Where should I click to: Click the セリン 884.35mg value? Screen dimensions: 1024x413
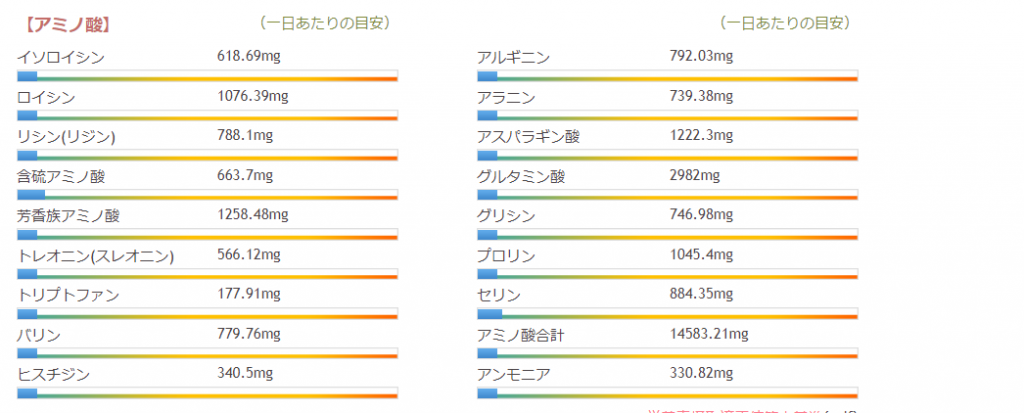pos(701,294)
